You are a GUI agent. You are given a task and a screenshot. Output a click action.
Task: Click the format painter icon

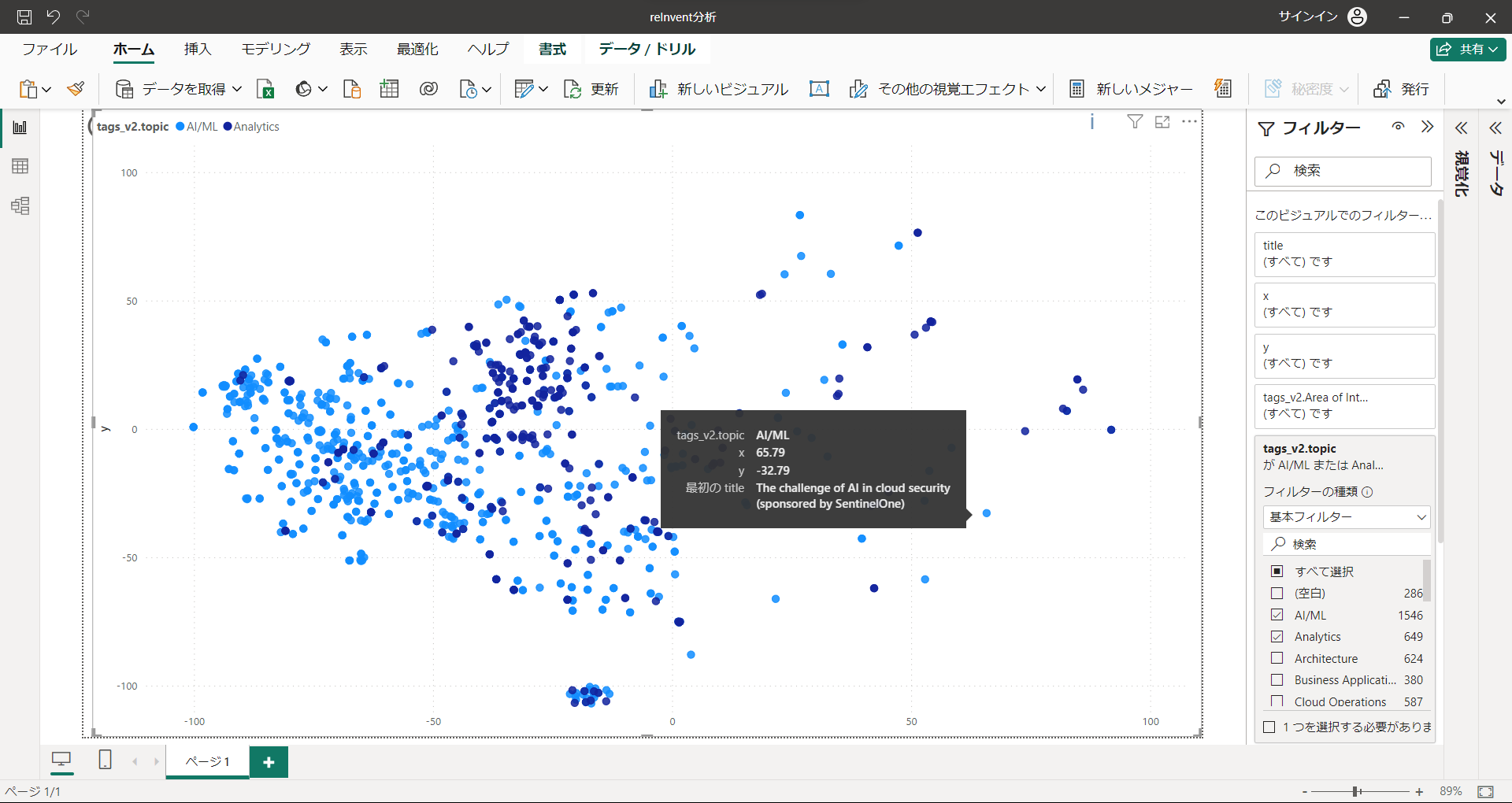(76, 89)
